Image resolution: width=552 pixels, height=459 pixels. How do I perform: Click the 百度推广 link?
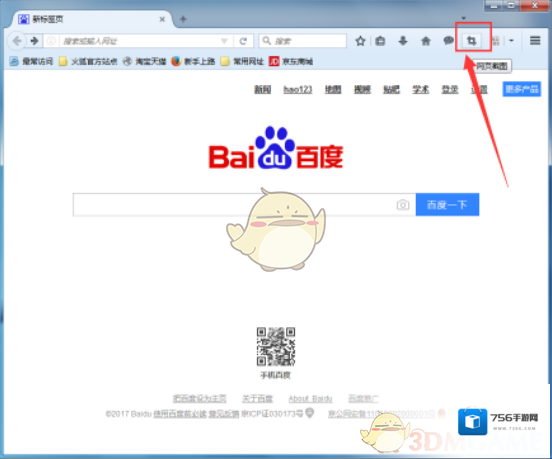pos(363,398)
